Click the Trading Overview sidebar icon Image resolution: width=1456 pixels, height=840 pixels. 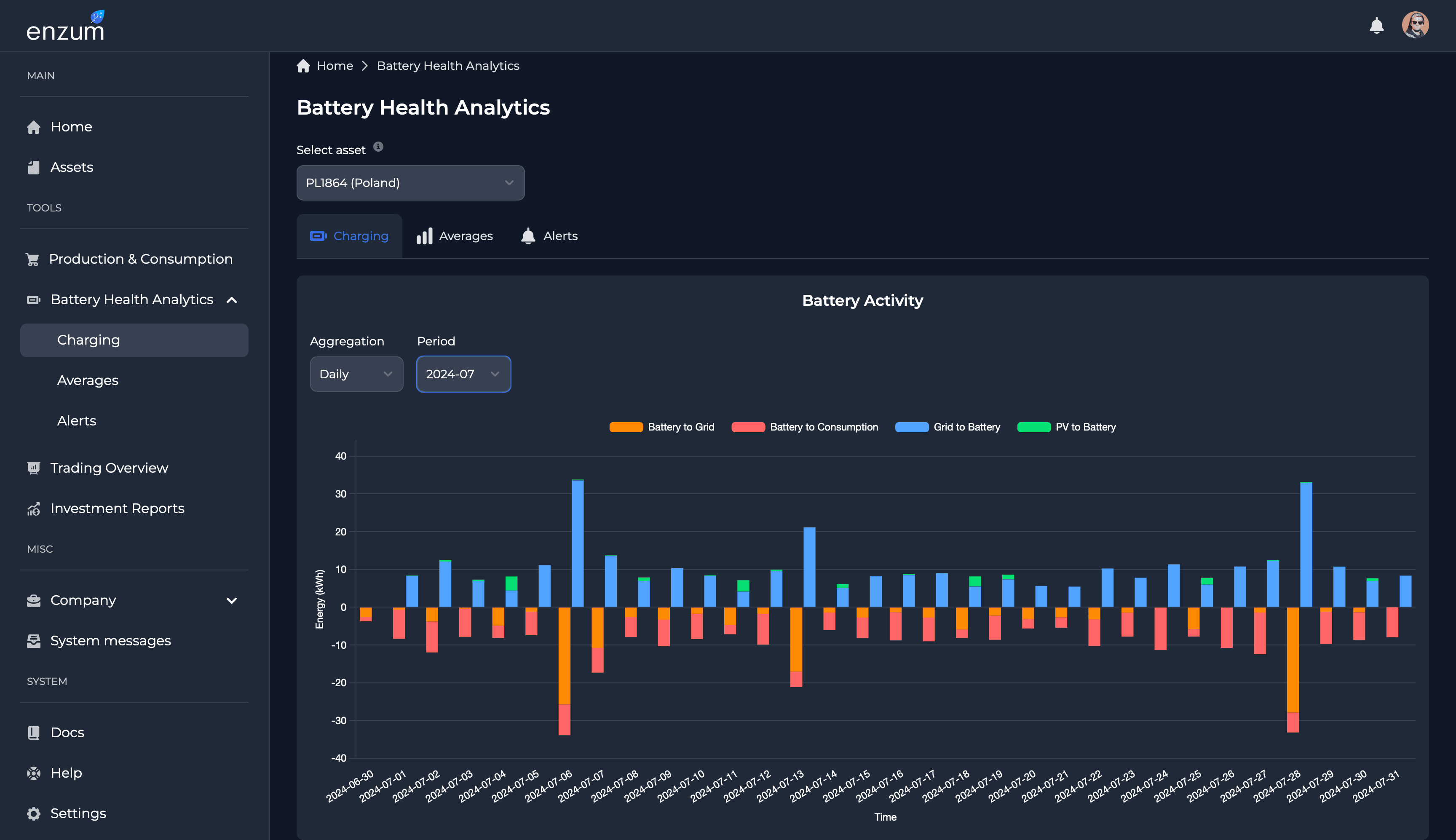pyautogui.click(x=34, y=468)
